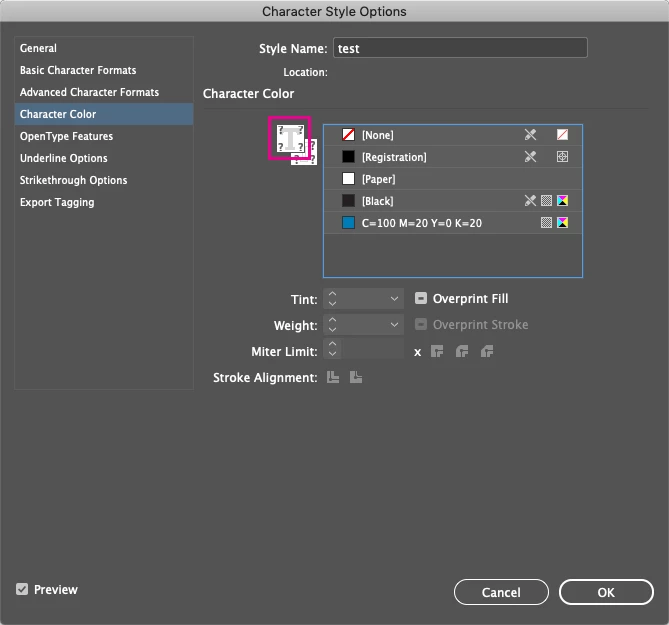Uncheck the Preview checkbox
669x625 pixels.
click(22, 589)
